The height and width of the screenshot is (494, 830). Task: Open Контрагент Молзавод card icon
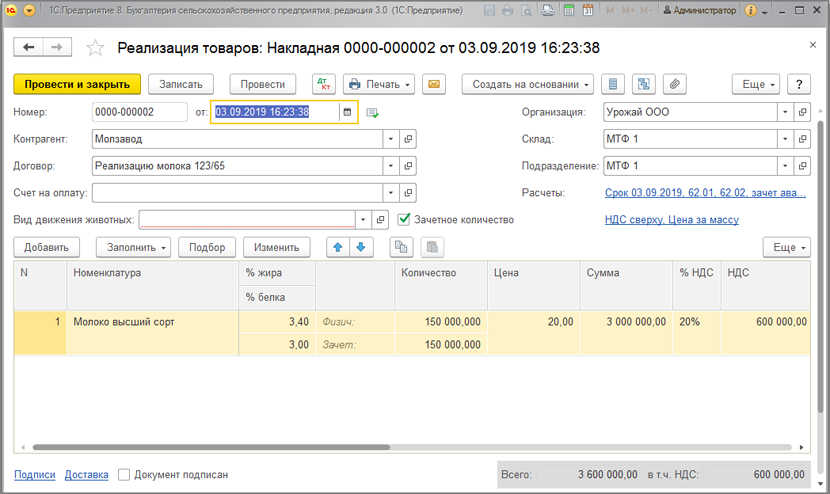pyautogui.click(x=408, y=139)
